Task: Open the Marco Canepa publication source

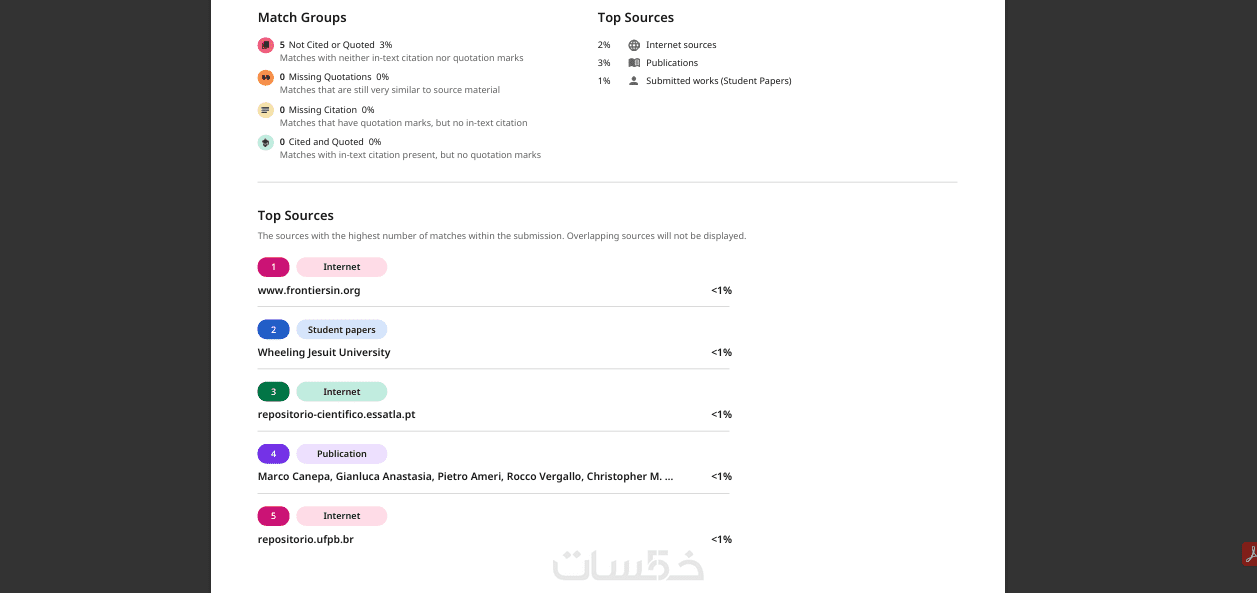Action: point(465,477)
